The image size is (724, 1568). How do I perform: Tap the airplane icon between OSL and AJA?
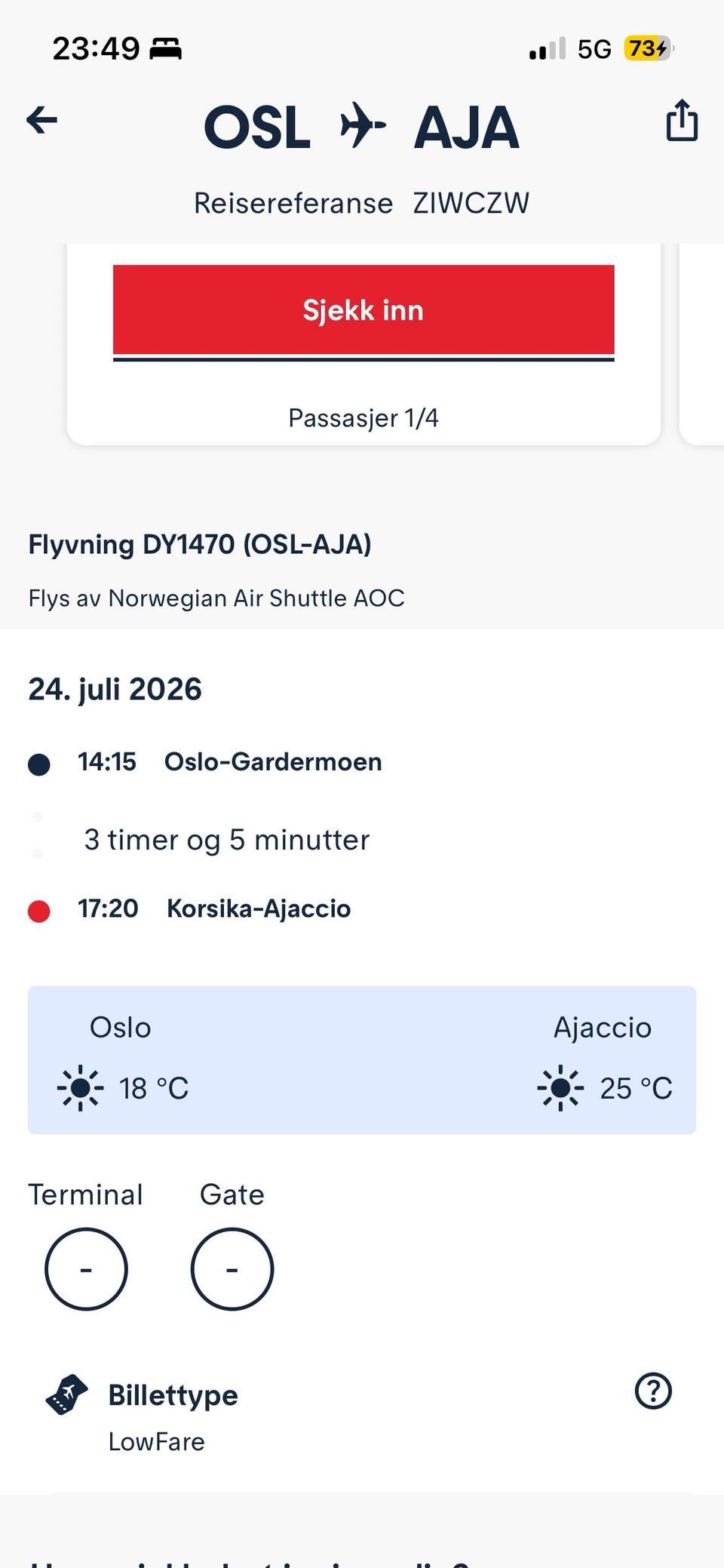pyautogui.click(x=362, y=126)
